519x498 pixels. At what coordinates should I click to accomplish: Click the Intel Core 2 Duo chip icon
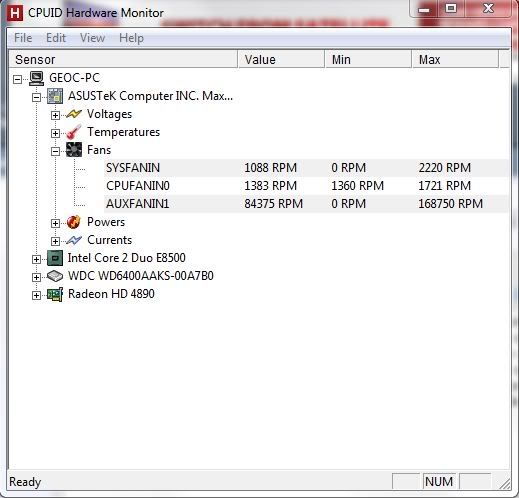click(x=55, y=258)
